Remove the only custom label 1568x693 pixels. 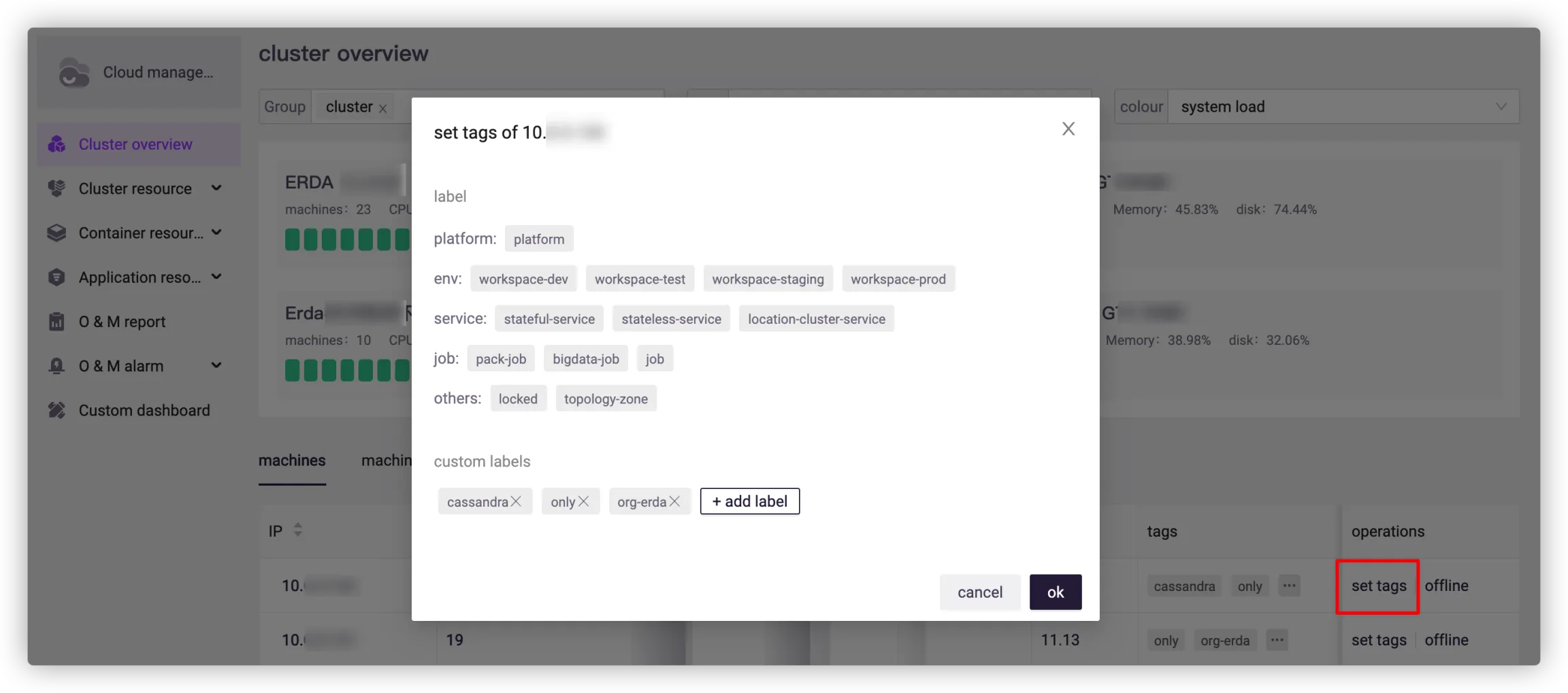pyautogui.click(x=583, y=501)
